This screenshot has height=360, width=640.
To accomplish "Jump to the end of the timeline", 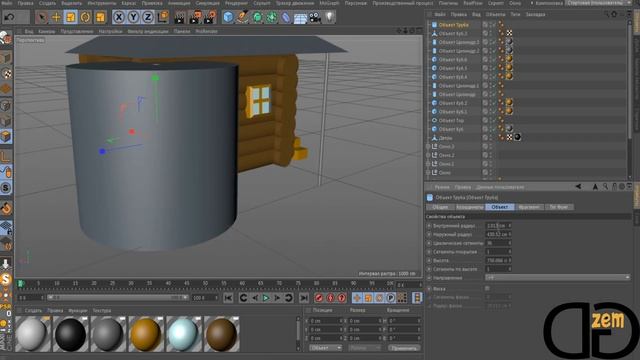I will pyautogui.click(x=304, y=298).
